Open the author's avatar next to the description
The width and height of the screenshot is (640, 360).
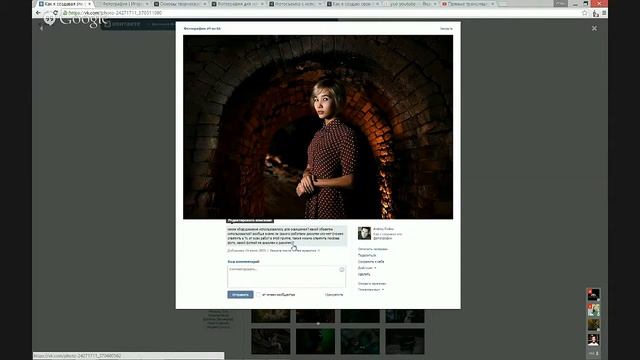click(x=364, y=233)
